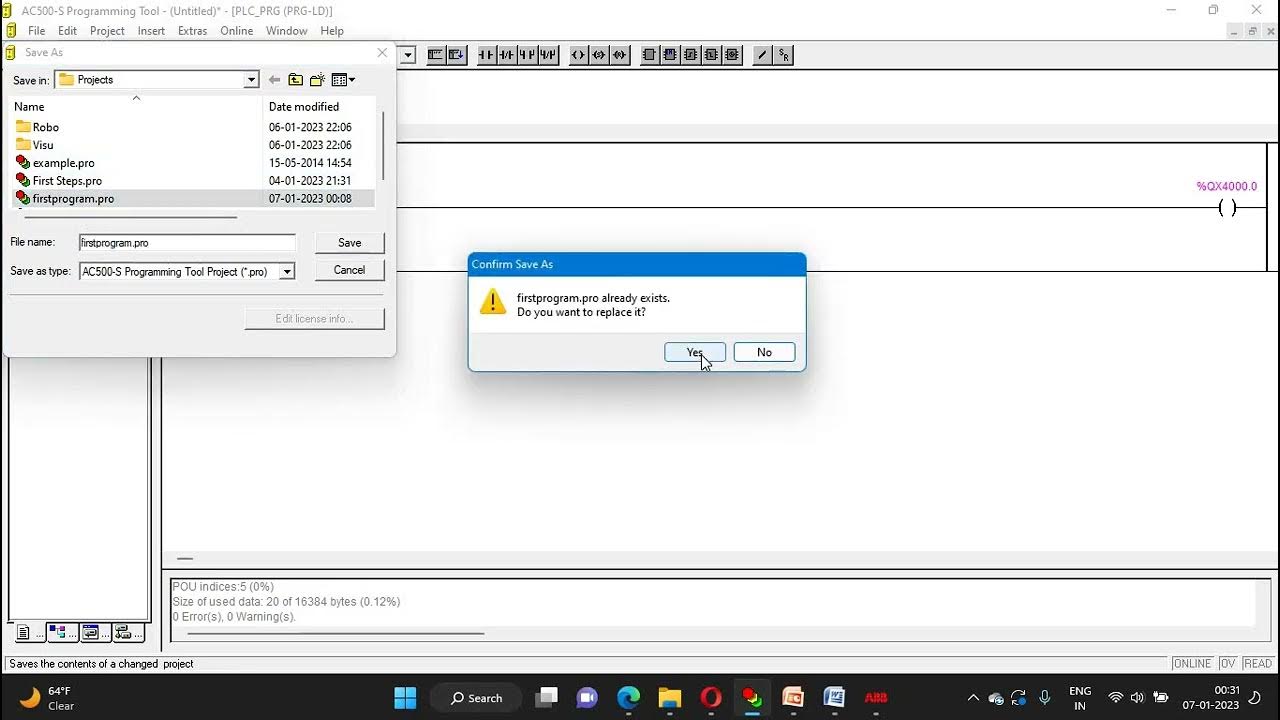Image resolution: width=1280 pixels, height=720 pixels.
Task: Go back to last folder visited
Action: [274, 80]
